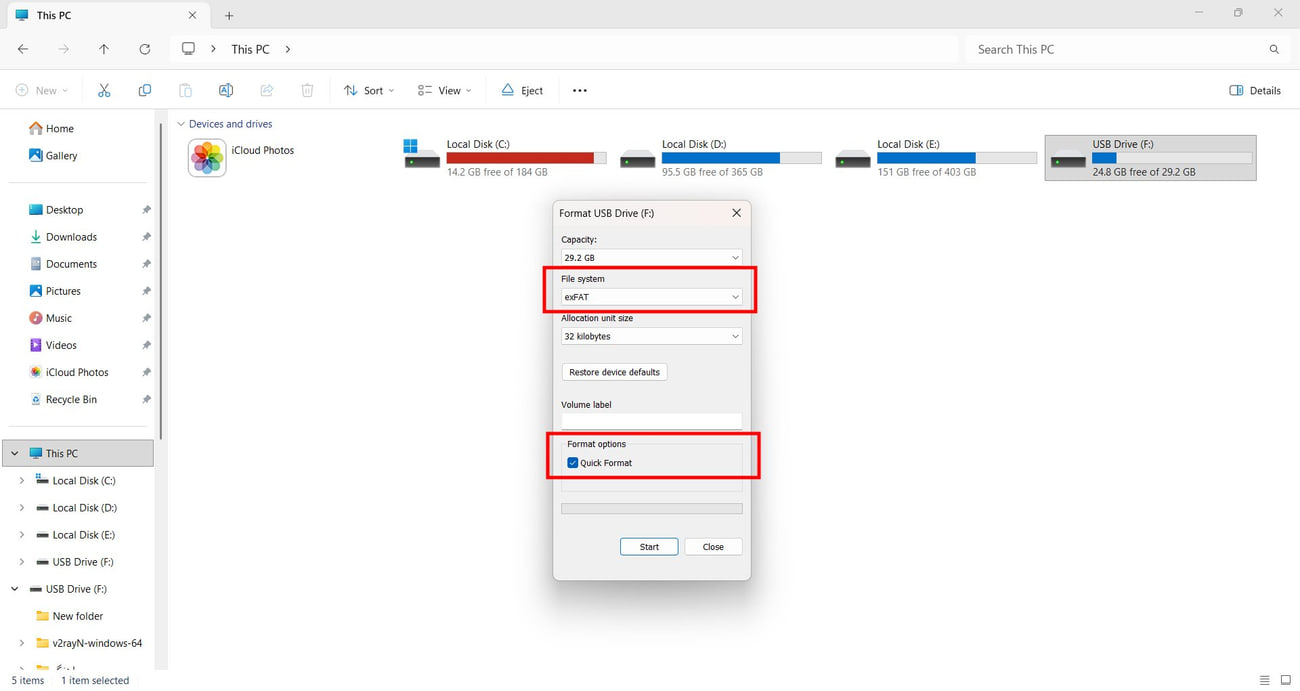1300x691 pixels.
Task: Click the Cut scissors icon in toolbar
Action: coord(104,90)
